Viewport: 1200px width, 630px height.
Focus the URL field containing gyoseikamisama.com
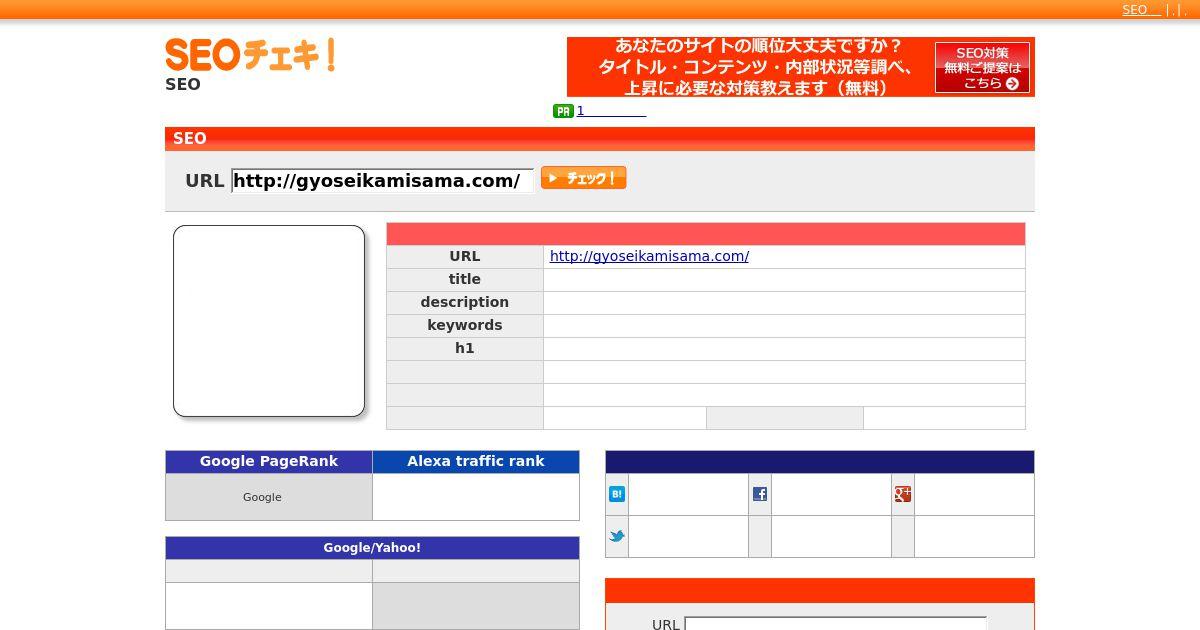[x=382, y=181]
